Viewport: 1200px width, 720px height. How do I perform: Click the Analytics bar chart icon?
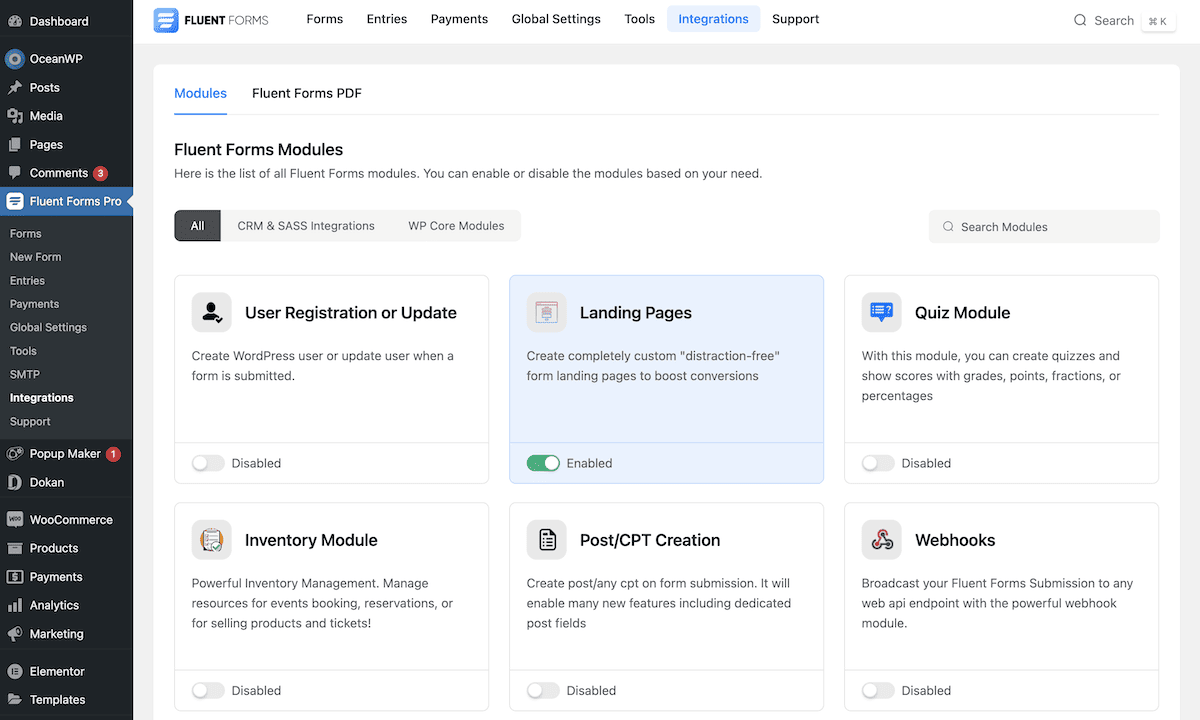[14, 605]
